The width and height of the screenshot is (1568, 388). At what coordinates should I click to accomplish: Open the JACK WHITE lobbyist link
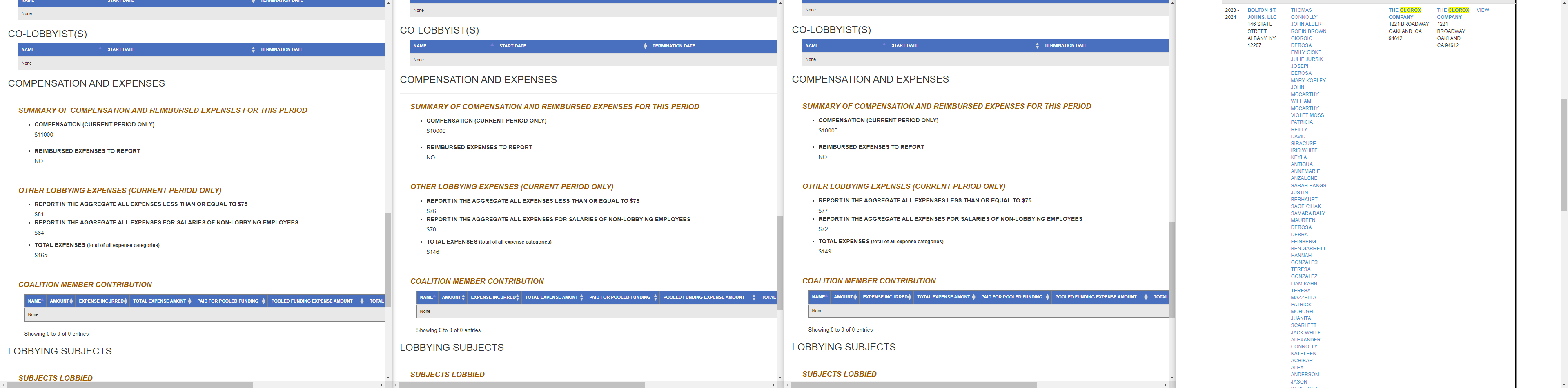[1306, 332]
